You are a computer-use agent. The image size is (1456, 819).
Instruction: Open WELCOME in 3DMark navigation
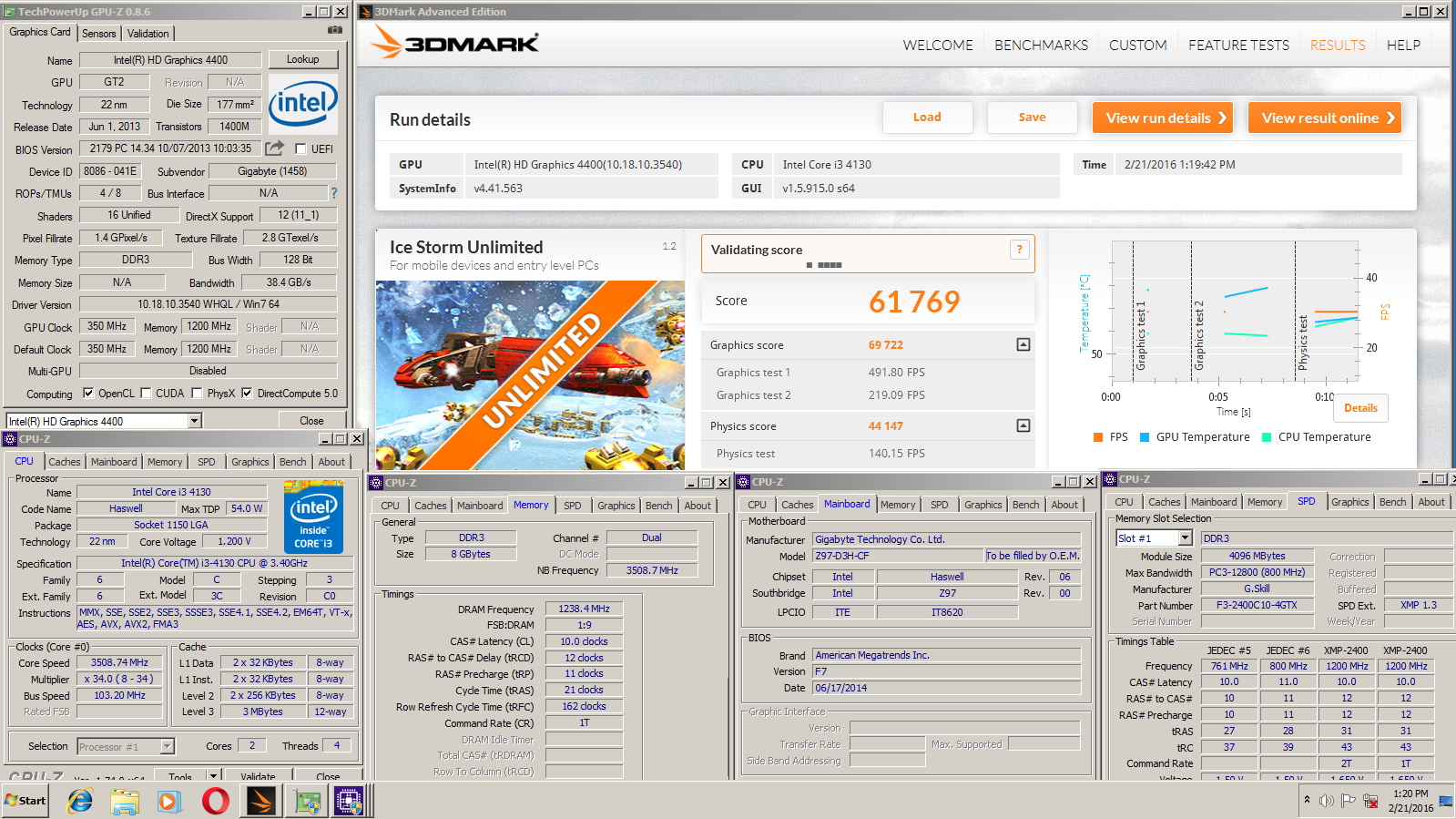coord(938,45)
